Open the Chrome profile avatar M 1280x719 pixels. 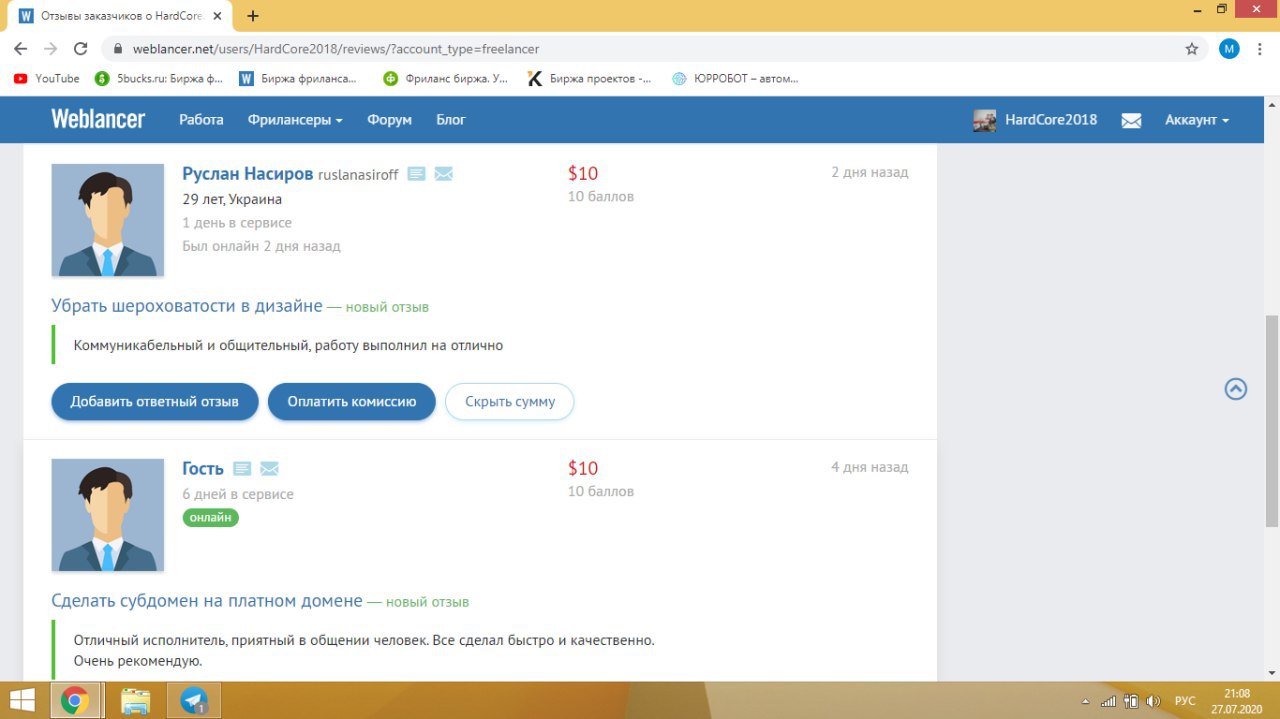pyautogui.click(x=1229, y=48)
